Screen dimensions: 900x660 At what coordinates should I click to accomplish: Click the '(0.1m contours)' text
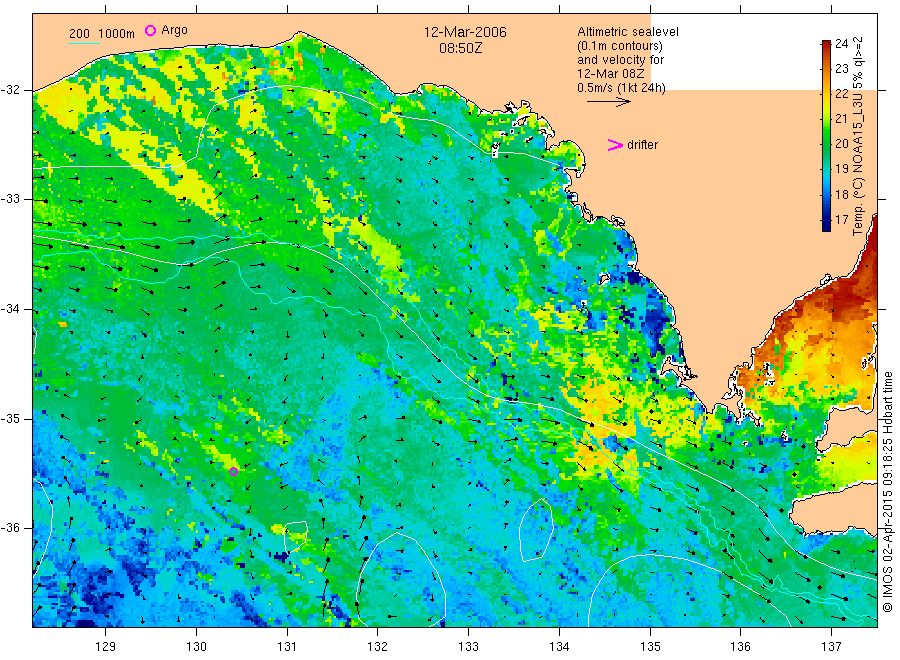[619, 46]
